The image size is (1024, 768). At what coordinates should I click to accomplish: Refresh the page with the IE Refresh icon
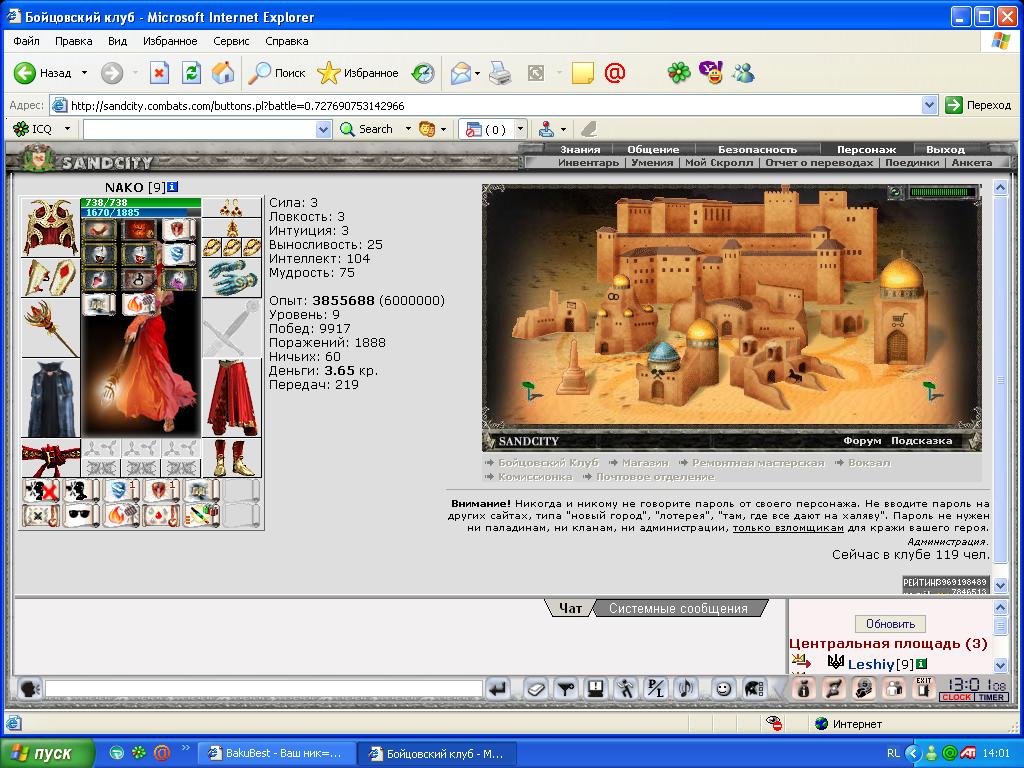191,72
